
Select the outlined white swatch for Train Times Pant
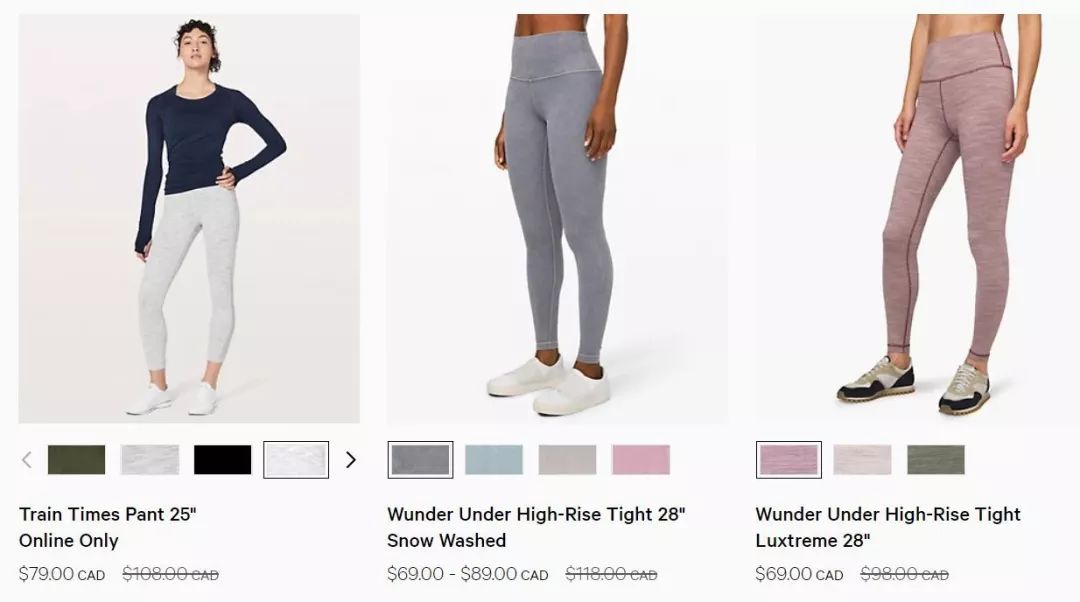pyautogui.click(x=296, y=459)
